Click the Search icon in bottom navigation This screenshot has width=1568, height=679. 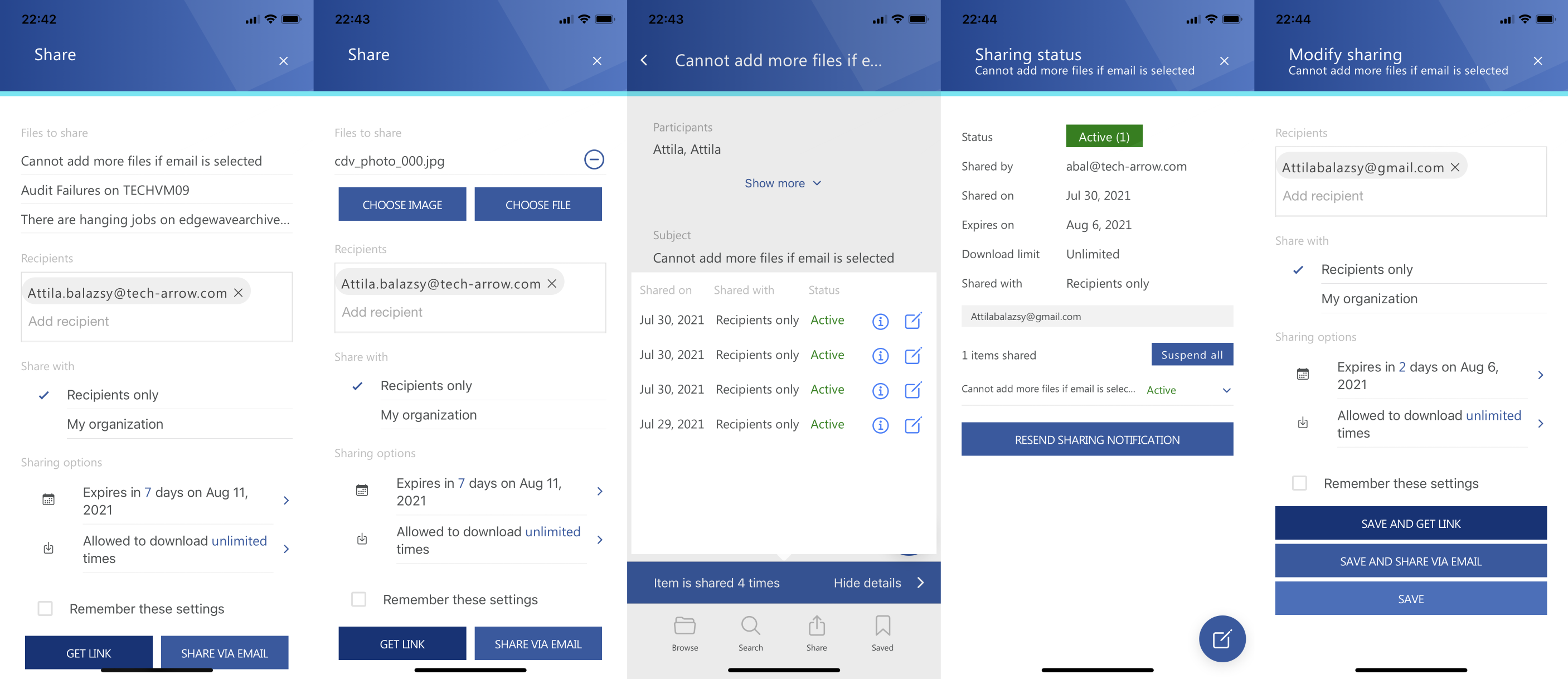pos(750,635)
